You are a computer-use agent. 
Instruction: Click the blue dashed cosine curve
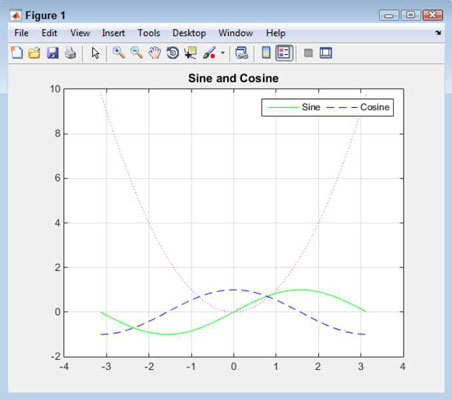click(x=233, y=290)
